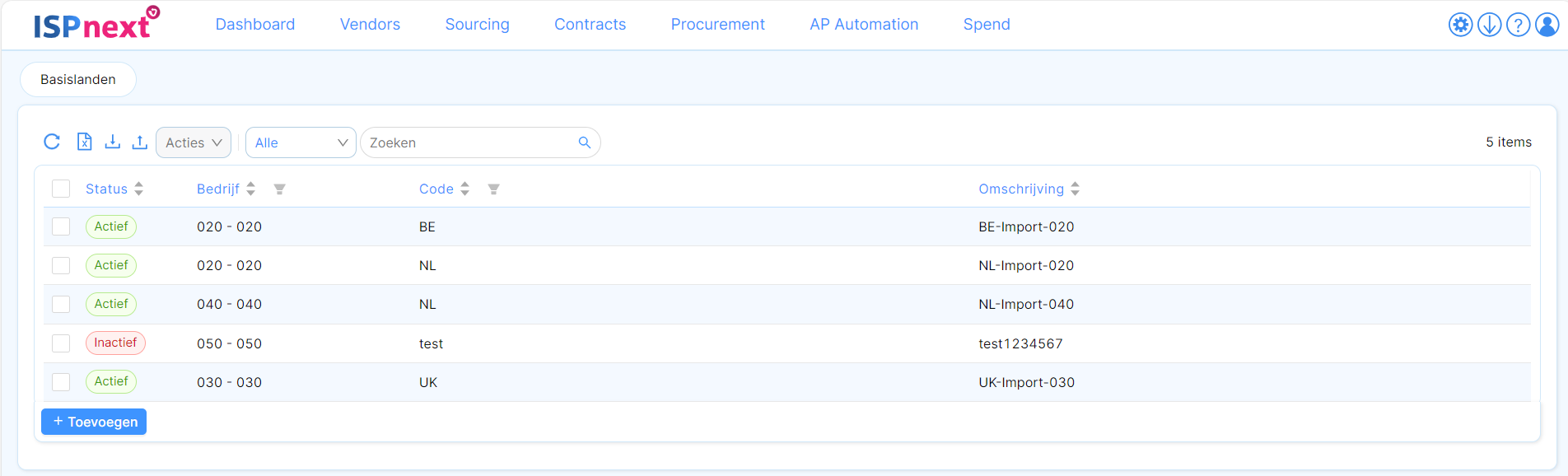
Task: Open help via the question mark icon
Action: [1518, 25]
